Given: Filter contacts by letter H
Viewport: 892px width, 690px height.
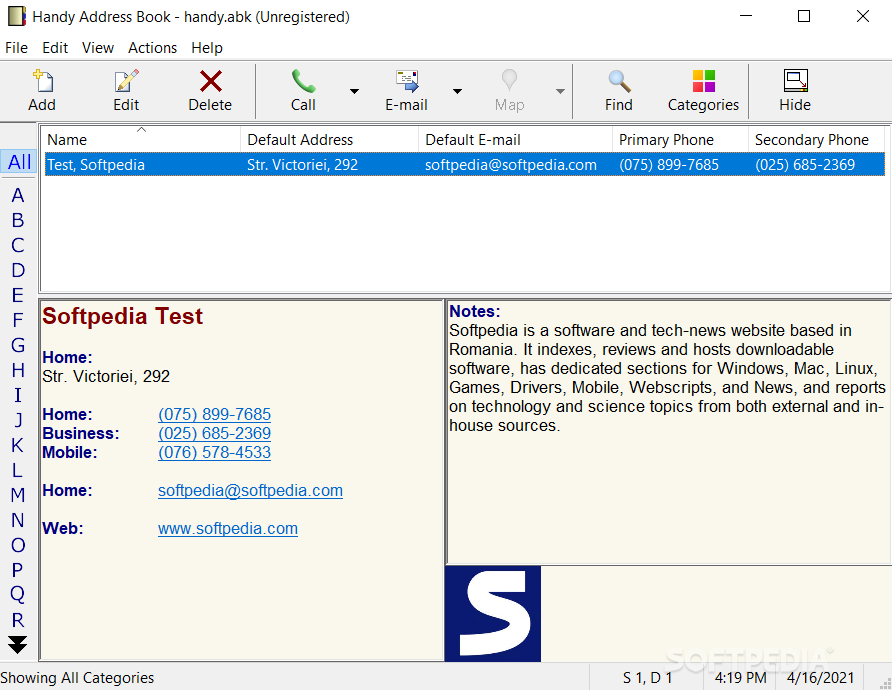Looking at the screenshot, I should (x=18, y=371).
